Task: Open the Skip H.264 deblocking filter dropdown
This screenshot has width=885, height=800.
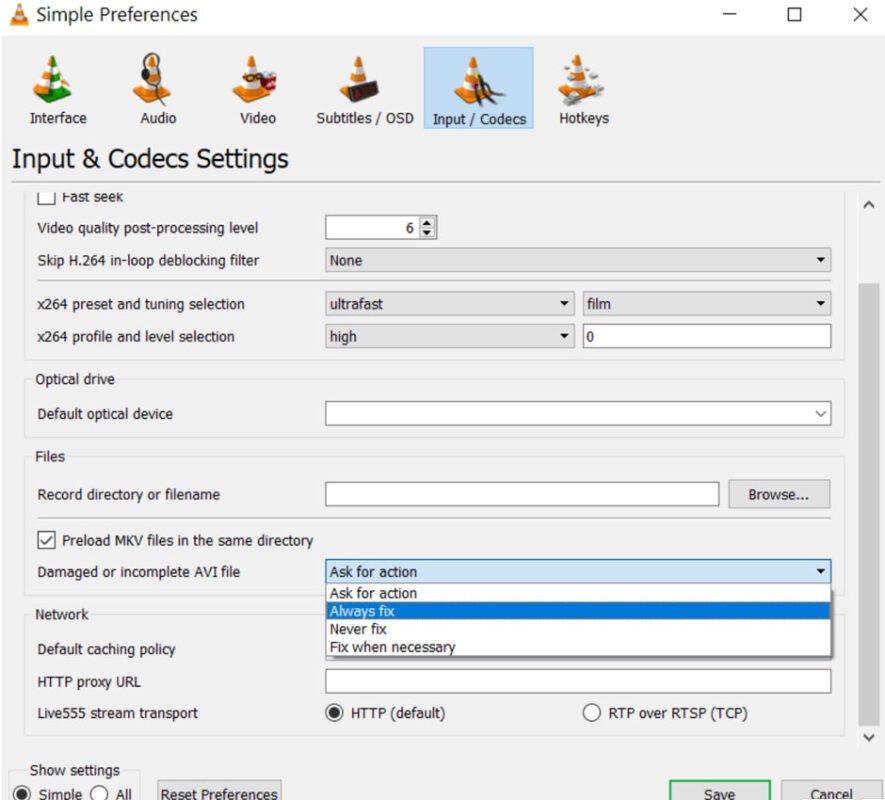Action: (x=820, y=259)
